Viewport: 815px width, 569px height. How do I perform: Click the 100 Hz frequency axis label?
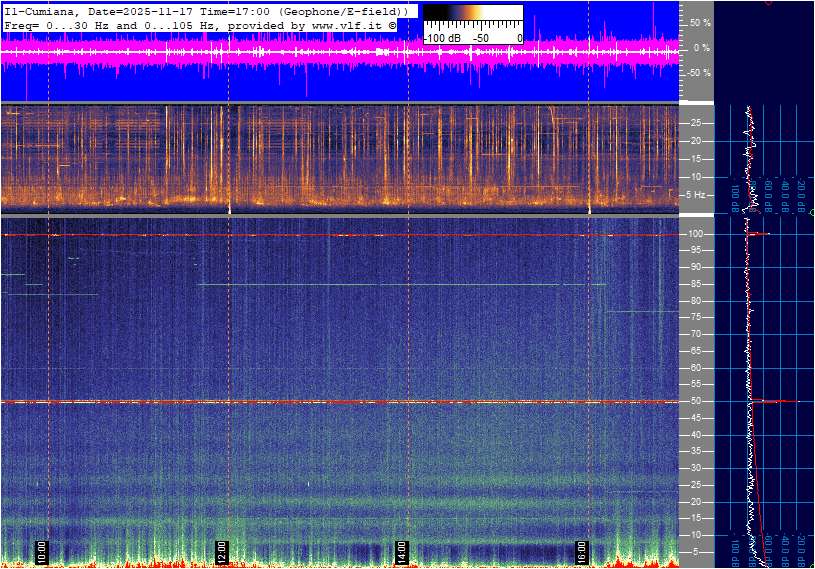(698, 234)
